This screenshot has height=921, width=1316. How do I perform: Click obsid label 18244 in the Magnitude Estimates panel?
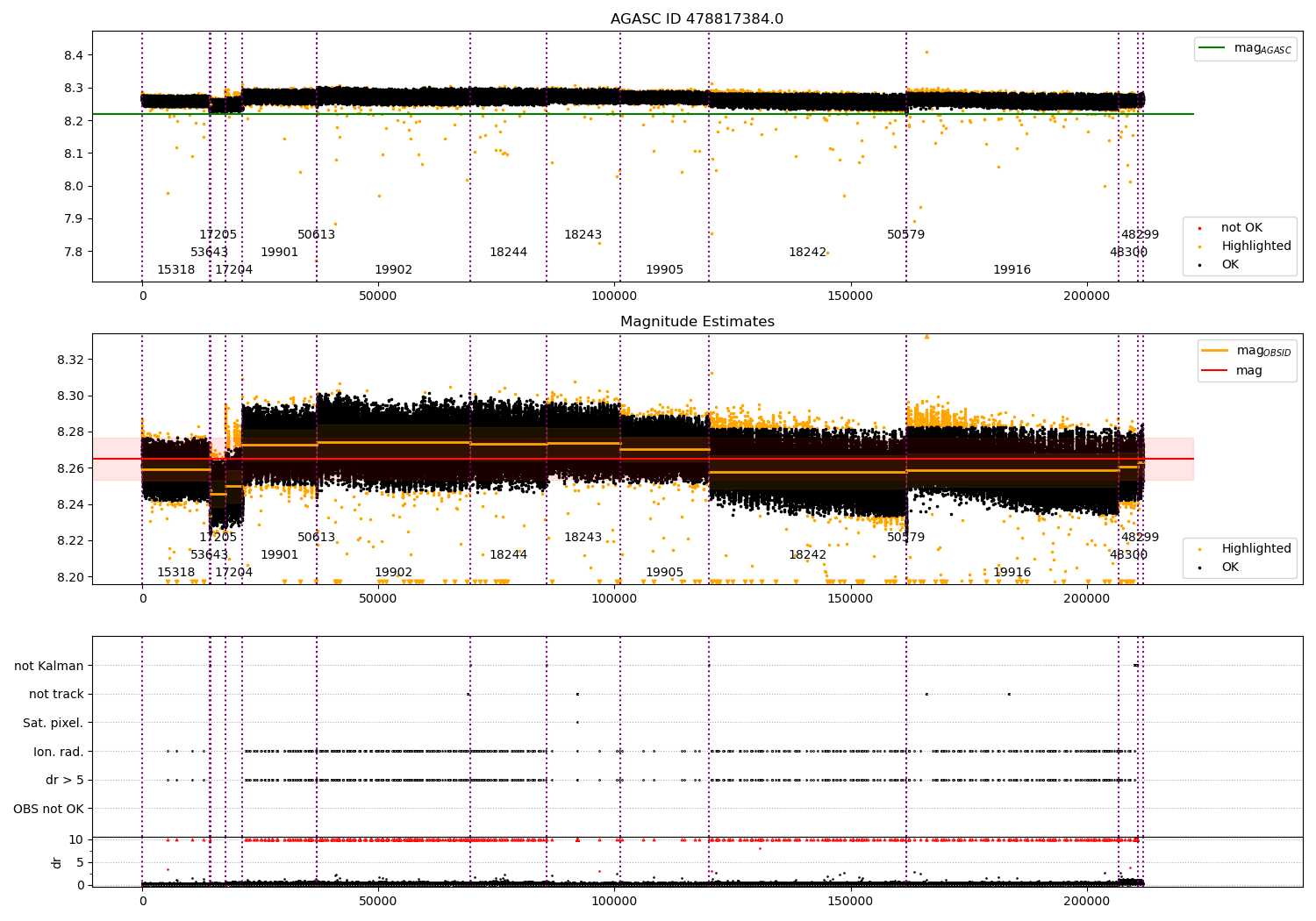pos(509,555)
